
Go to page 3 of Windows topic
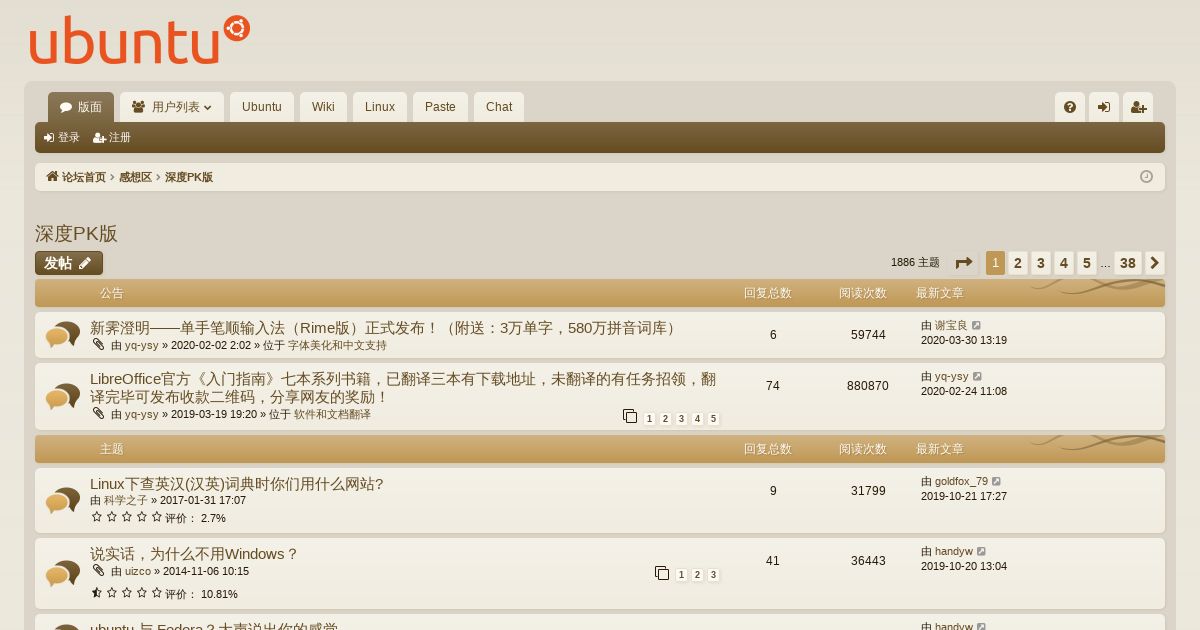coord(713,575)
